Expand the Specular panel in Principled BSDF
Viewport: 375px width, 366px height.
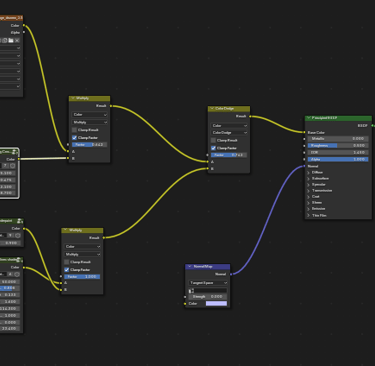point(308,184)
